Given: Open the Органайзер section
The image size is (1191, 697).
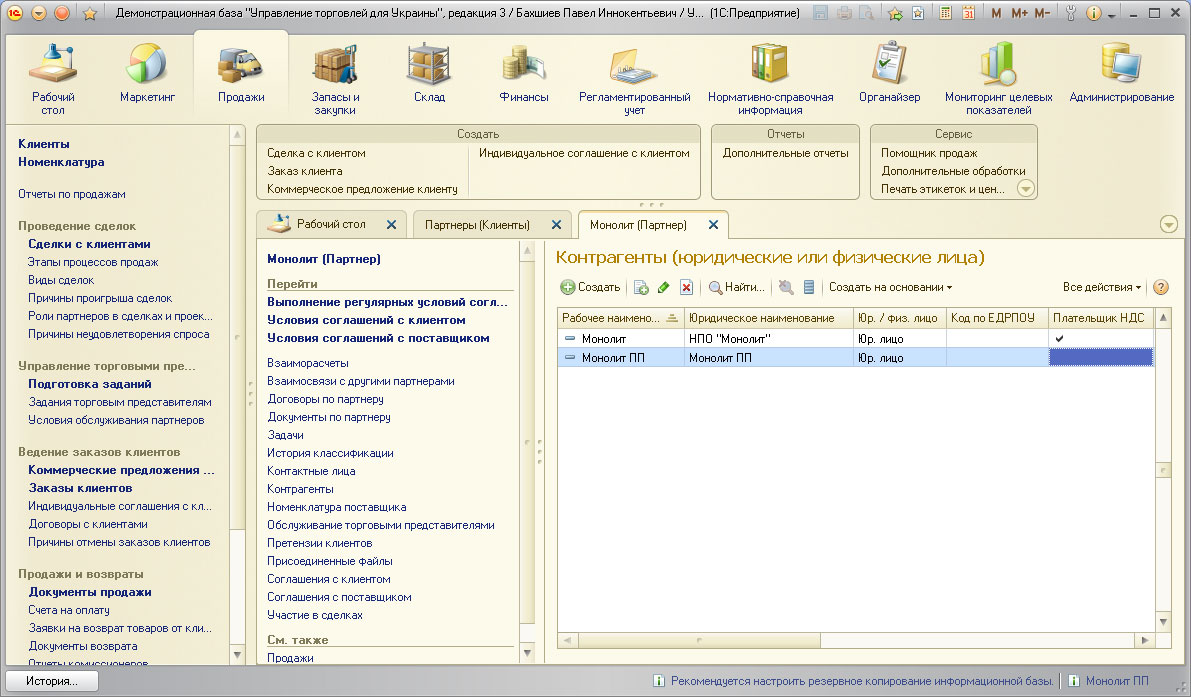Looking at the screenshot, I should [889, 73].
